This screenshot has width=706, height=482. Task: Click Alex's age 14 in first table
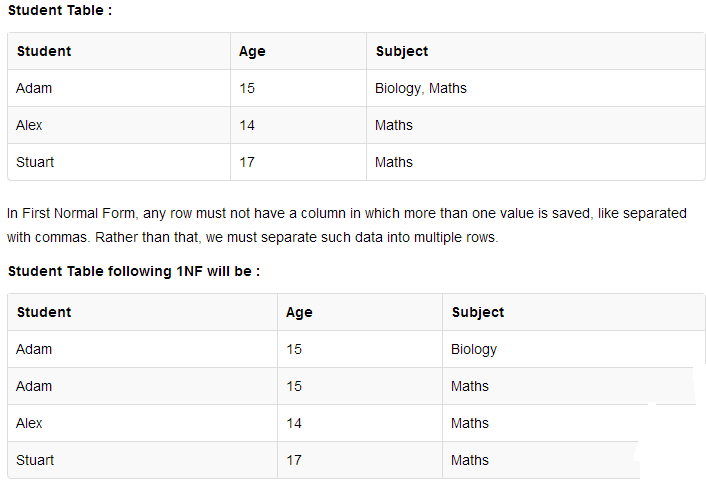[247, 125]
